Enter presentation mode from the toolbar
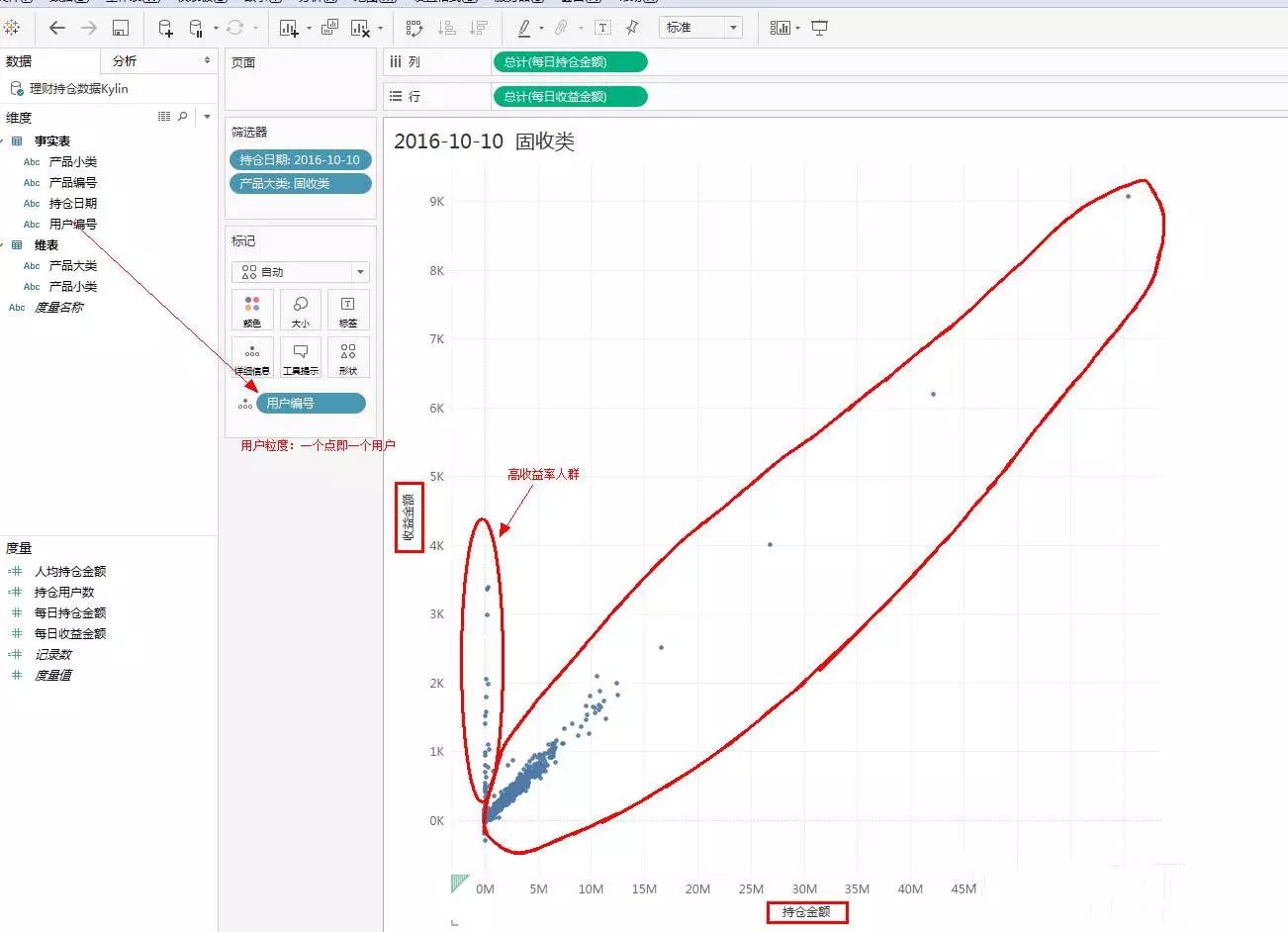The image size is (1288, 932). [x=820, y=28]
